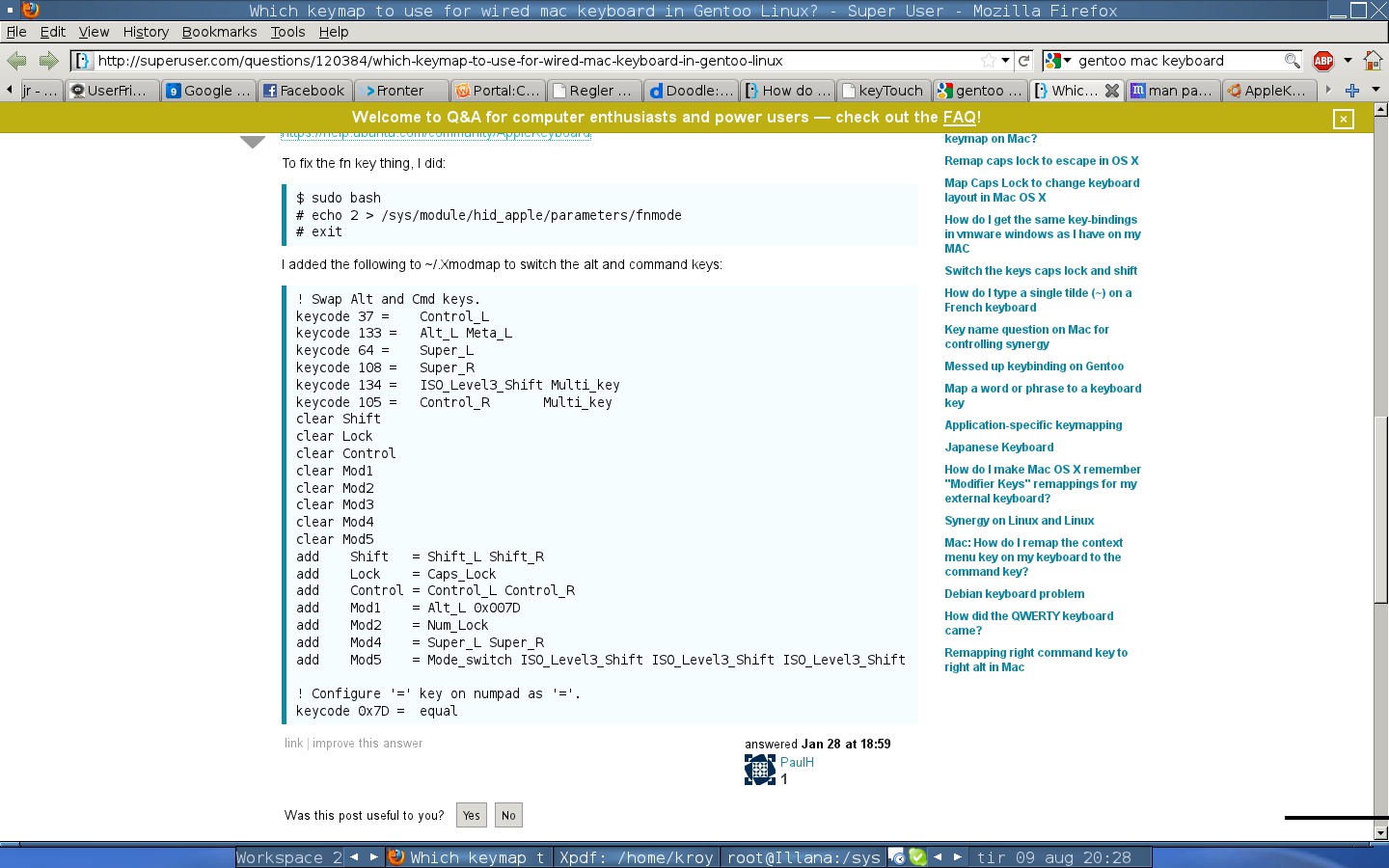Screen dimensions: 1389x868
Task: Downvote the answer with the down arrow
Action: pos(253,143)
